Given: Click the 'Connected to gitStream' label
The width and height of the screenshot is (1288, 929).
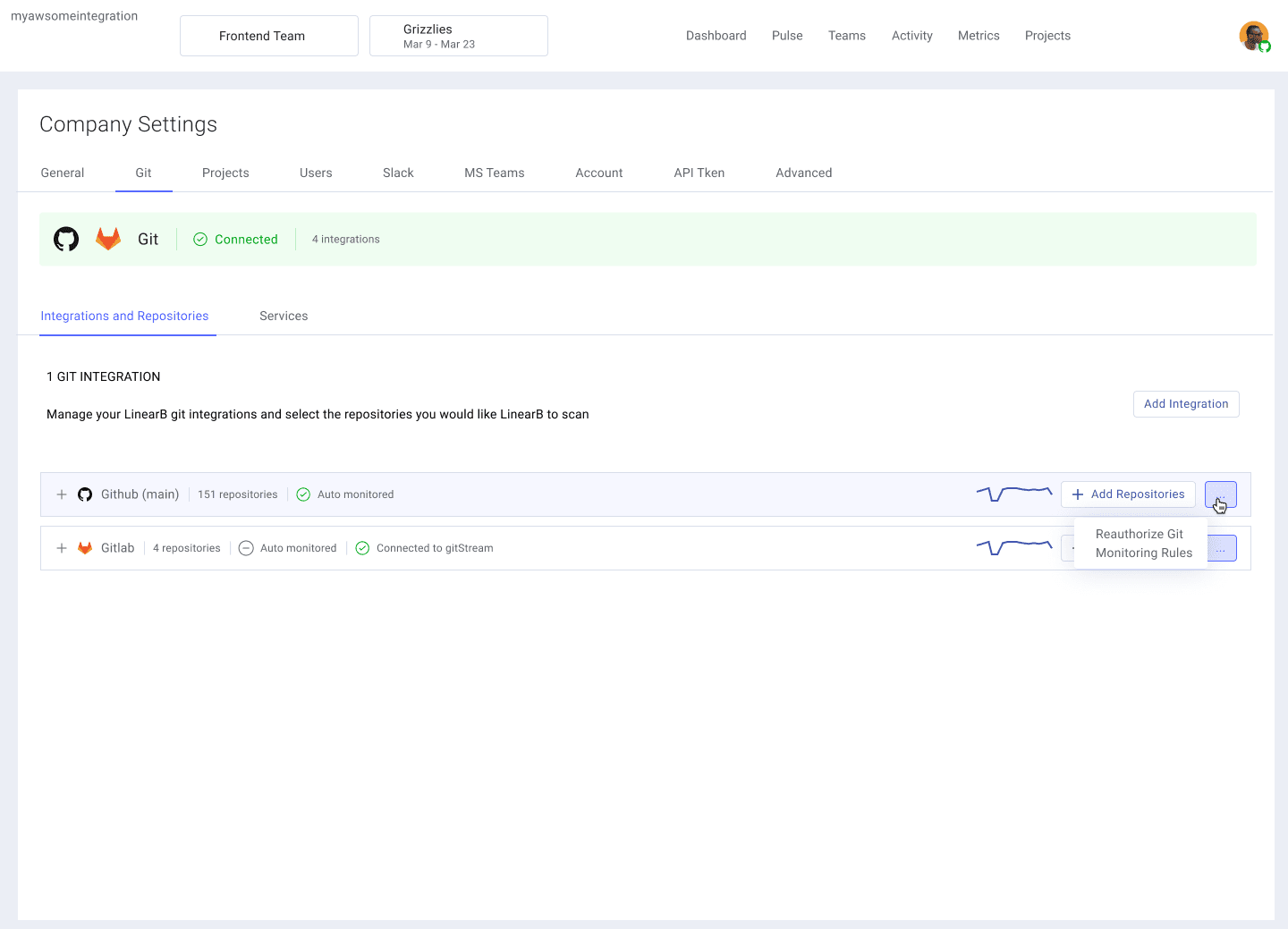Looking at the screenshot, I should (435, 548).
